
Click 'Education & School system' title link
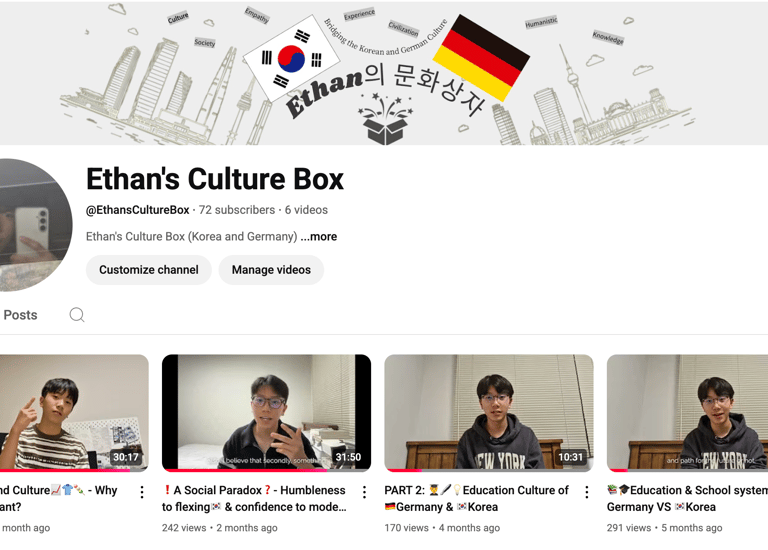coord(687,499)
